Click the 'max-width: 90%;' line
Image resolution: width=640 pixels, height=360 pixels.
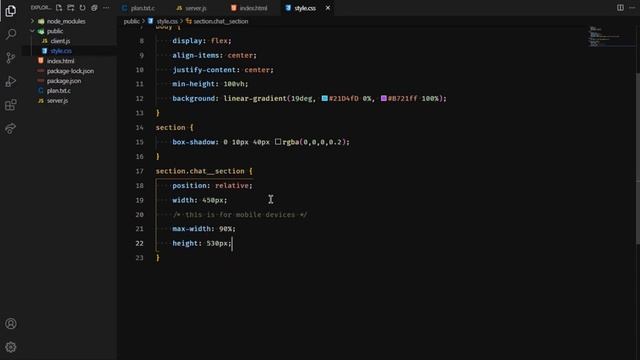(204, 229)
